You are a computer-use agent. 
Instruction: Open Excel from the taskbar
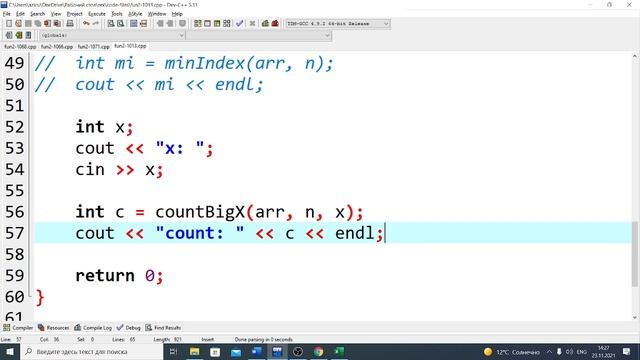point(339,352)
